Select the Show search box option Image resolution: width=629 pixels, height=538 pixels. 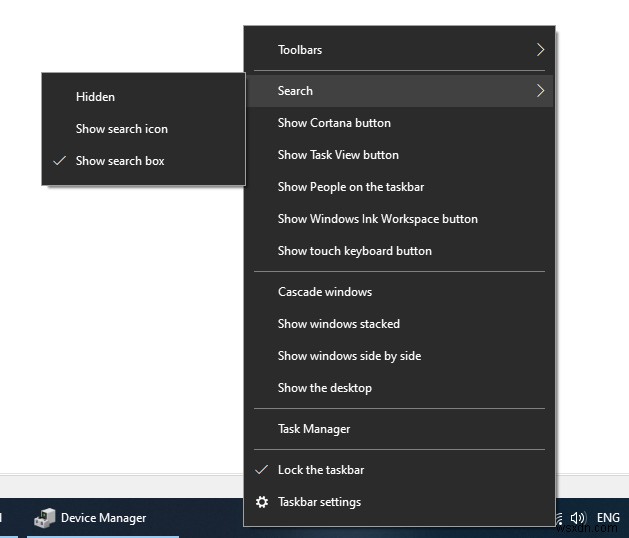click(120, 161)
